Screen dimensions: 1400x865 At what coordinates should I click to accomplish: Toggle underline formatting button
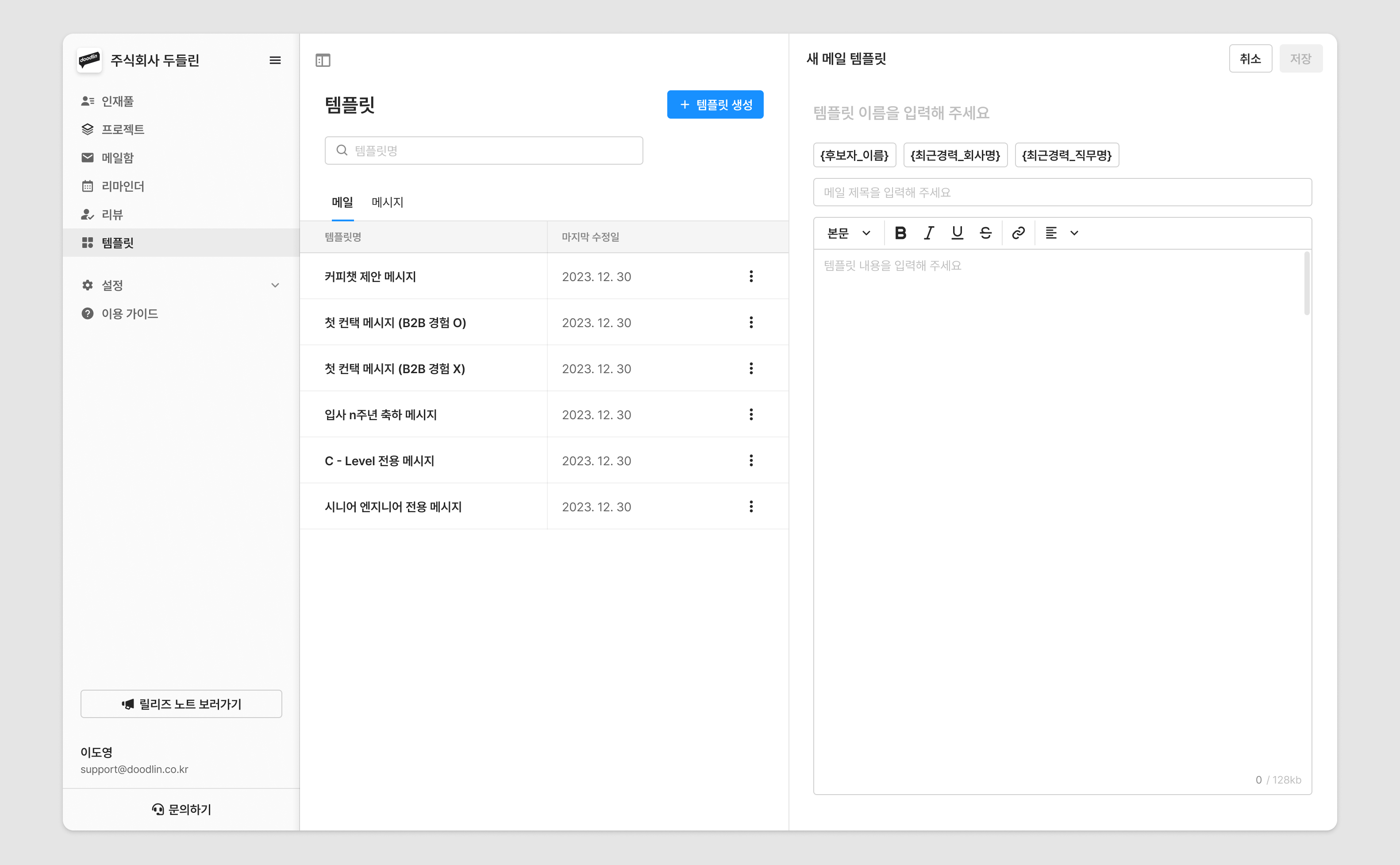(957, 233)
